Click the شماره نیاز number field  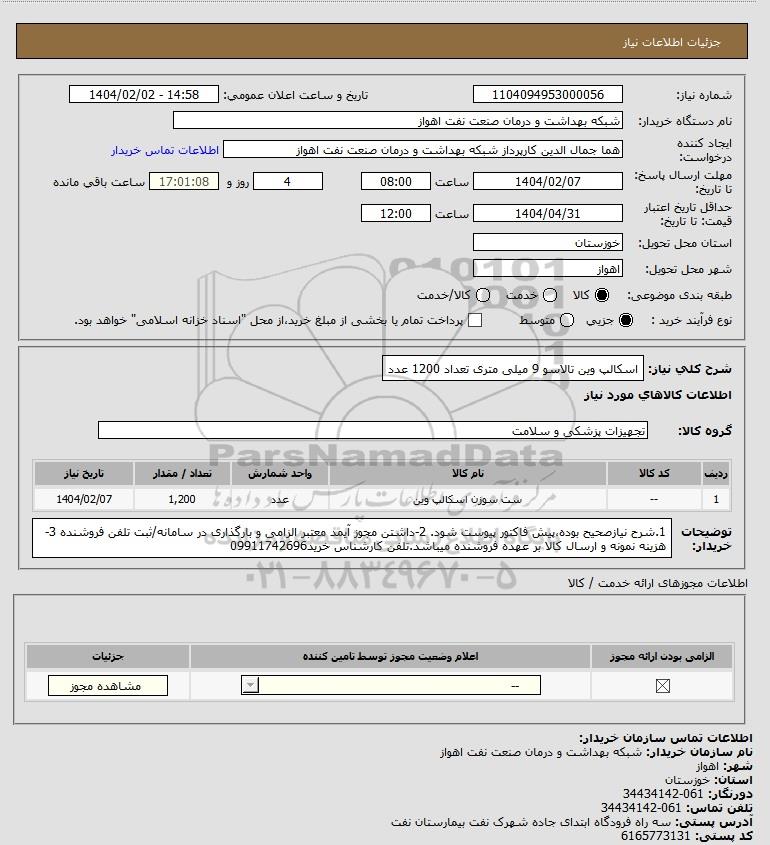point(547,94)
